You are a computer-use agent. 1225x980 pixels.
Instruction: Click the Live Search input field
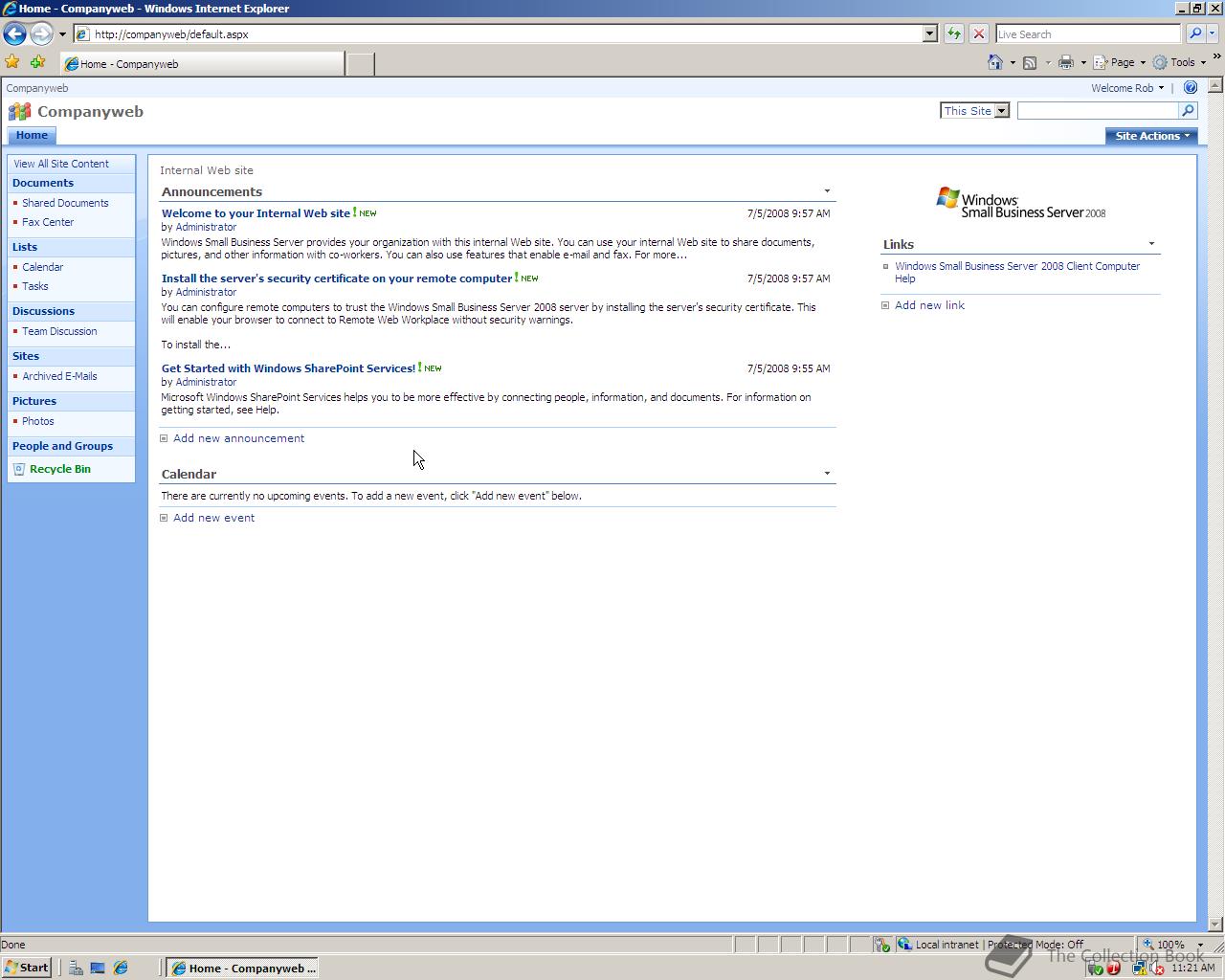(x=1088, y=33)
